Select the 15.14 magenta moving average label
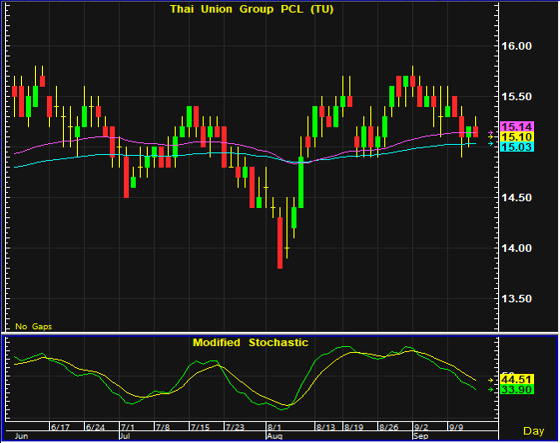560x443 pixels. (517, 126)
